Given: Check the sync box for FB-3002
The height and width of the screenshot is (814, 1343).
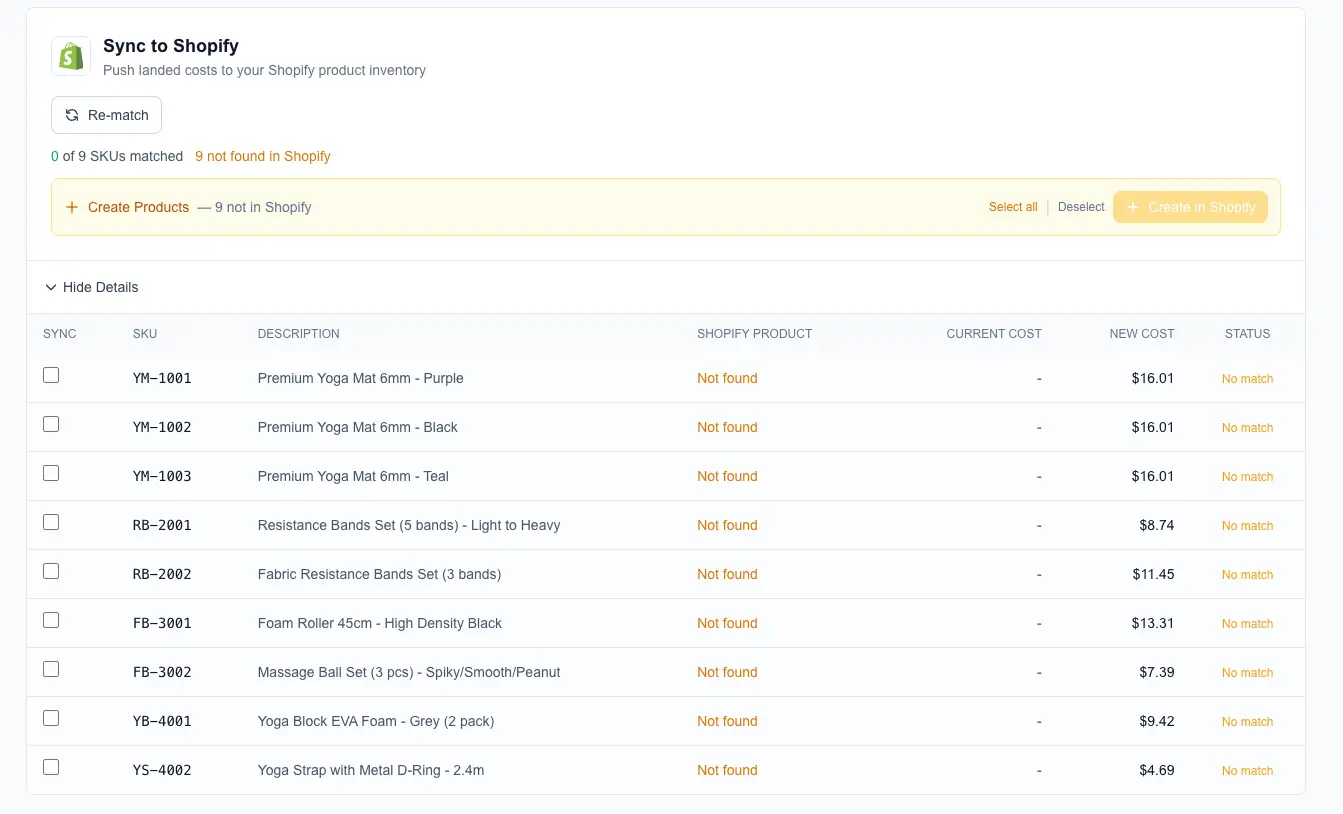Looking at the screenshot, I should coord(51,669).
